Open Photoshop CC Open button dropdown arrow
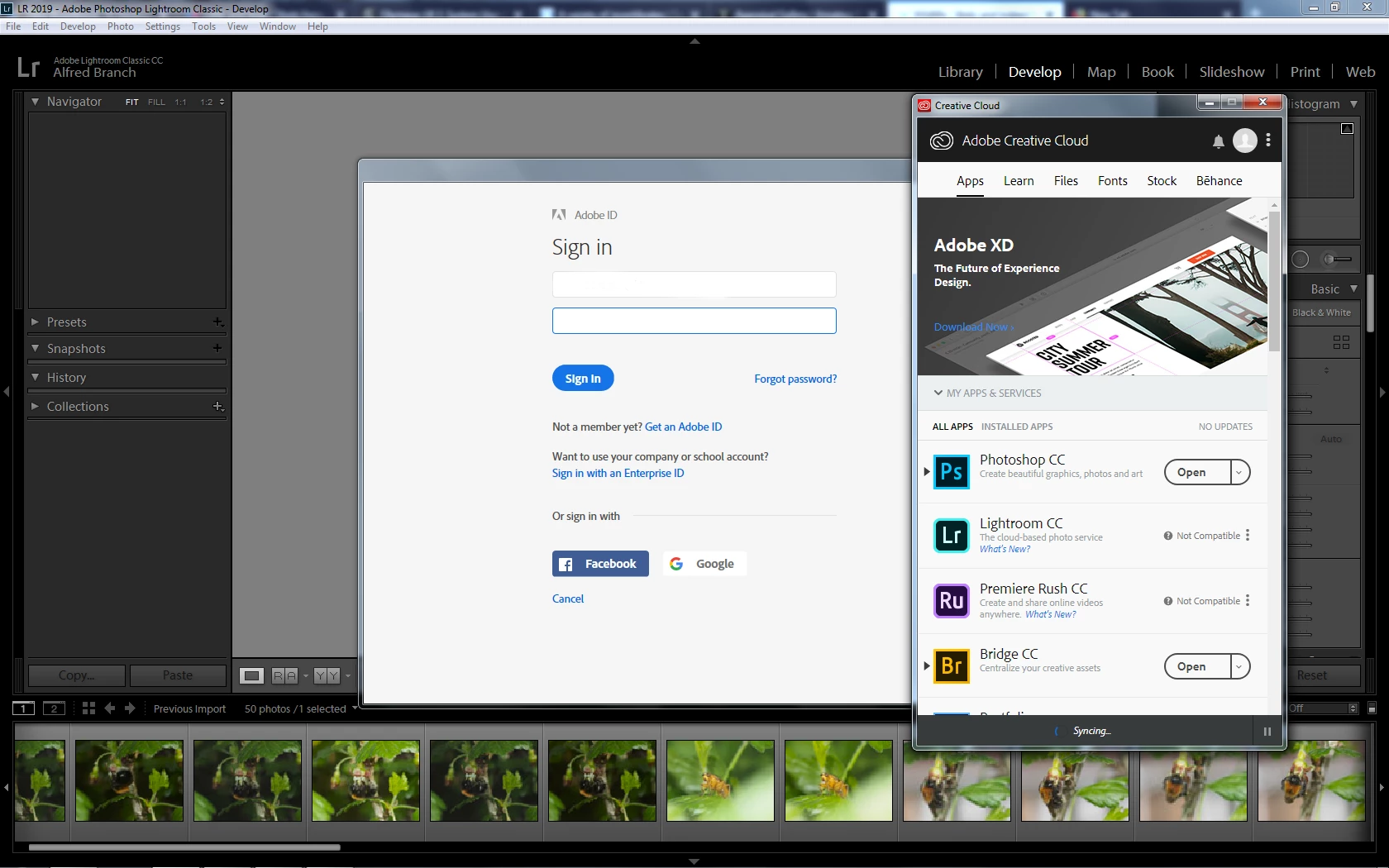1389x868 pixels. 1239,473
